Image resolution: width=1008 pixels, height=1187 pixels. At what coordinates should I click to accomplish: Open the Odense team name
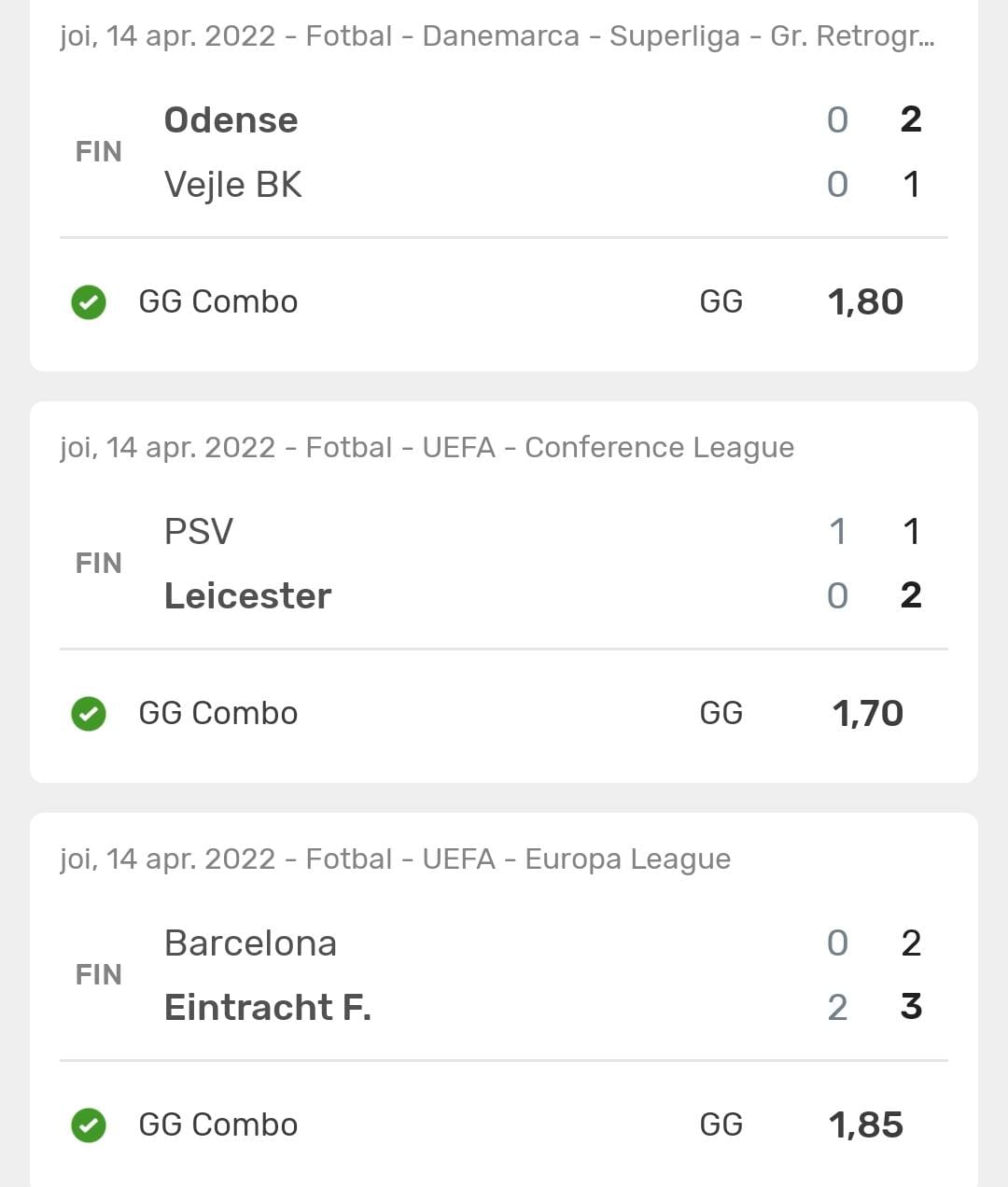pos(231,120)
